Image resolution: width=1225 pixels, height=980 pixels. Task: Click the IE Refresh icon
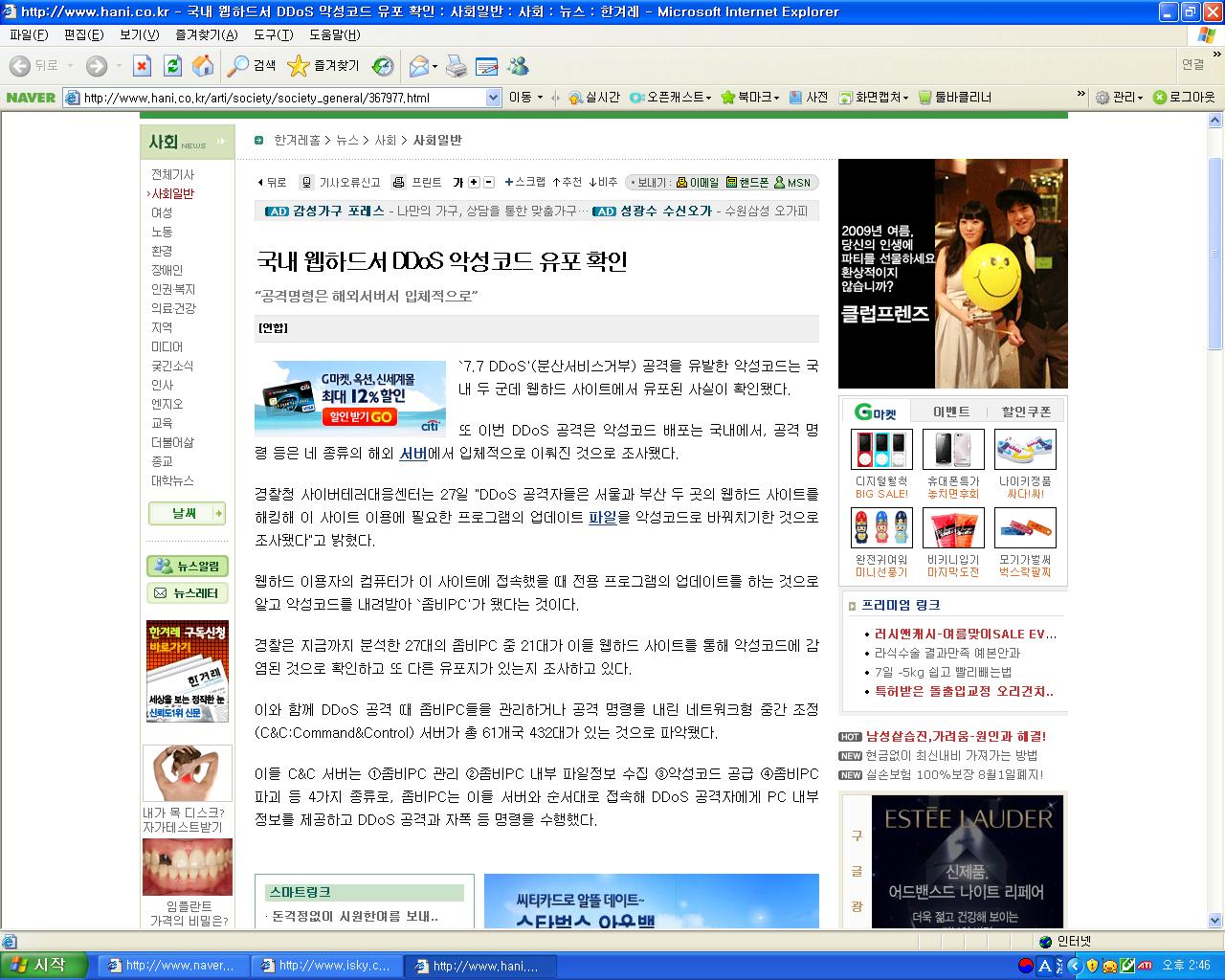[172, 66]
